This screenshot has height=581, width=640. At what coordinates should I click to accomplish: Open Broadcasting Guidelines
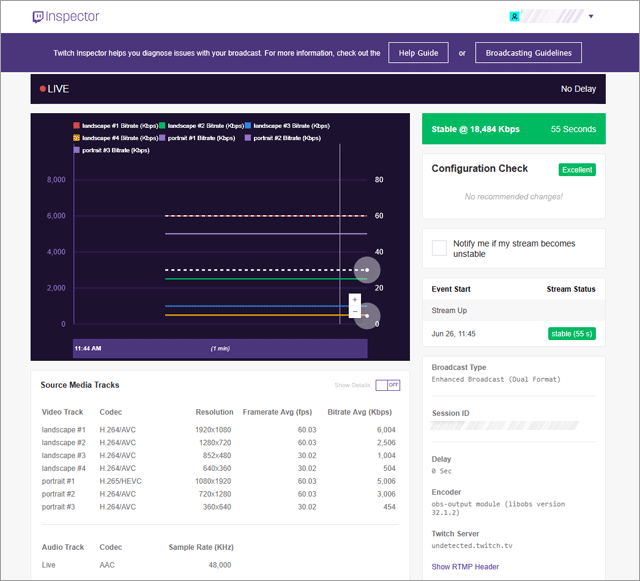(x=528, y=53)
